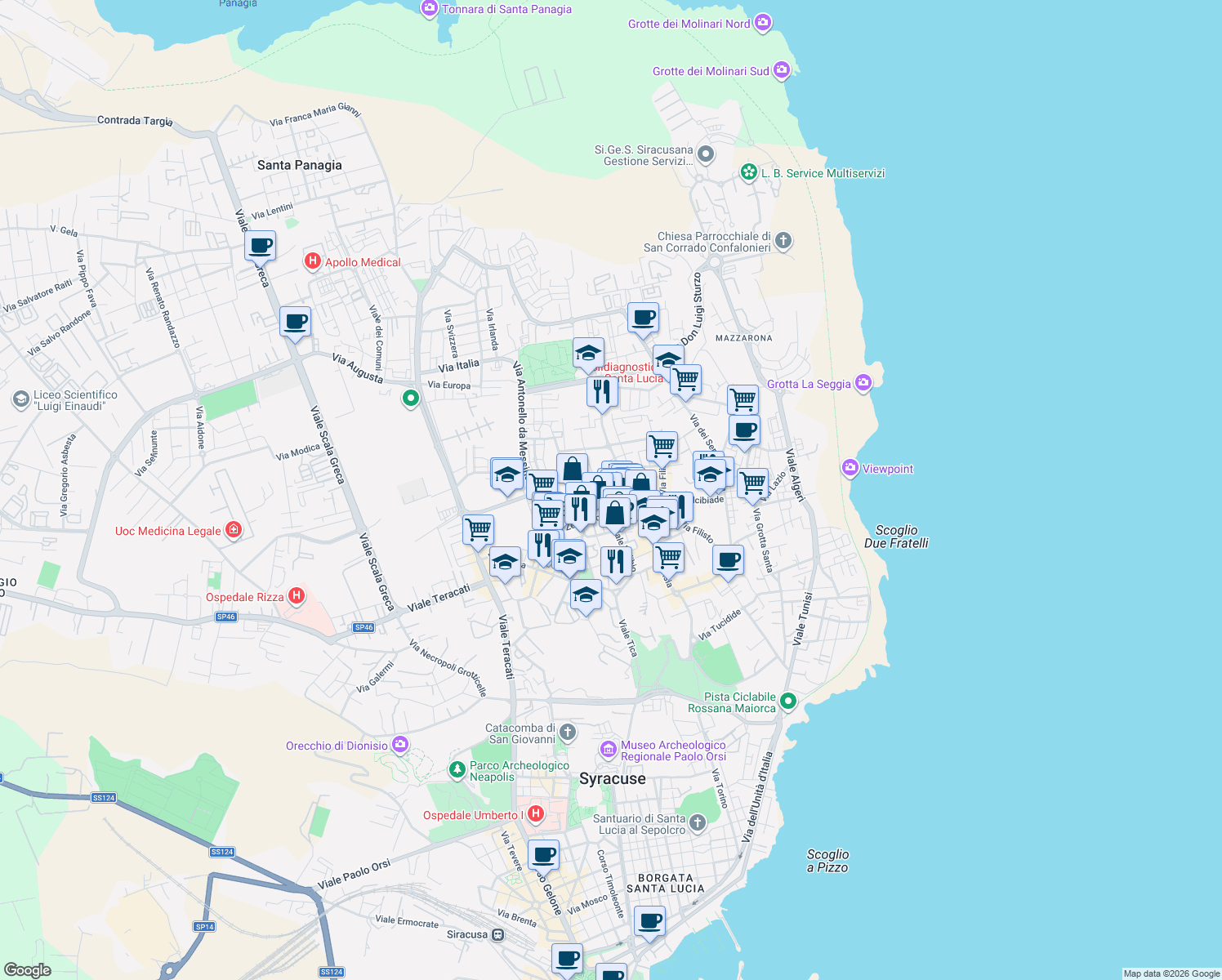Select the Chiesa Parrocchiale San Corrado church icon
Image resolution: width=1222 pixels, height=980 pixels.
783,240
